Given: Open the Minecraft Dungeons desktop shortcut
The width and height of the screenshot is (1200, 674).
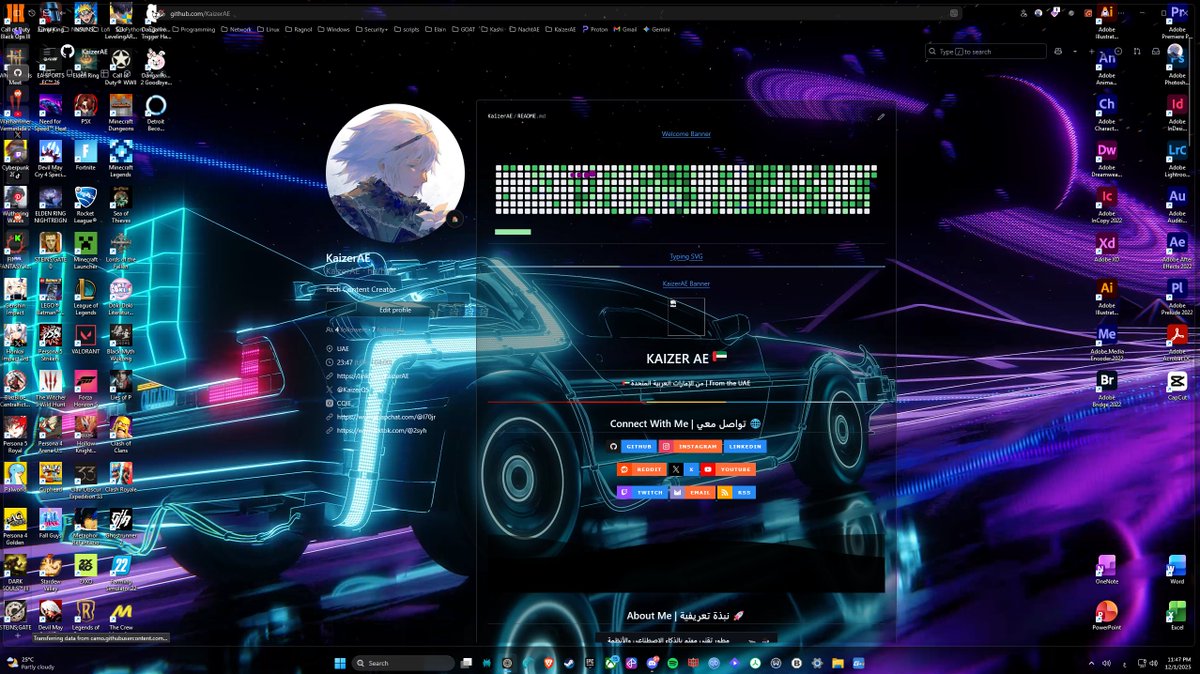Looking at the screenshot, I should (121, 111).
